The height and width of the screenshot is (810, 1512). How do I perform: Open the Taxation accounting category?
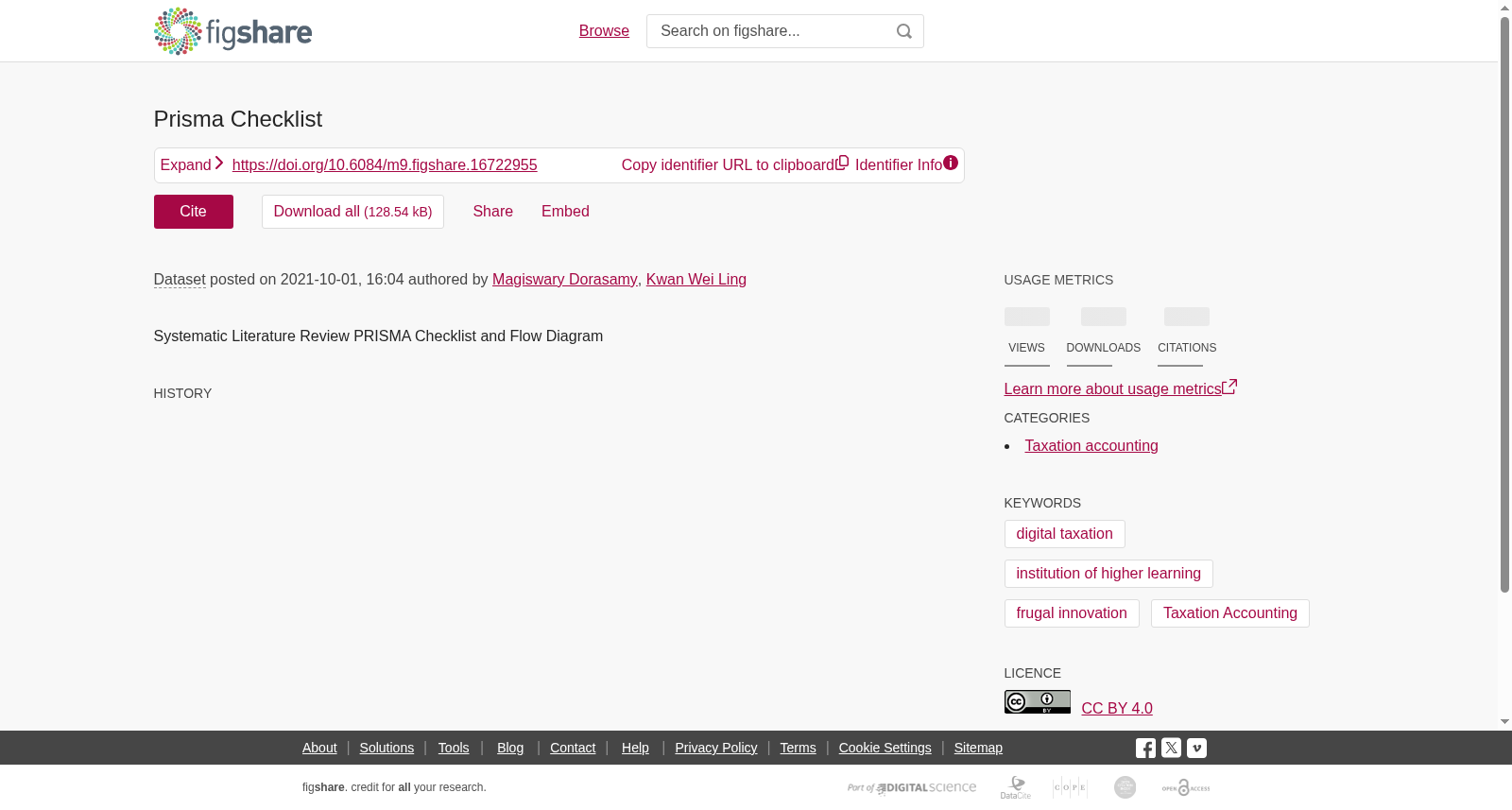pyautogui.click(x=1091, y=446)
